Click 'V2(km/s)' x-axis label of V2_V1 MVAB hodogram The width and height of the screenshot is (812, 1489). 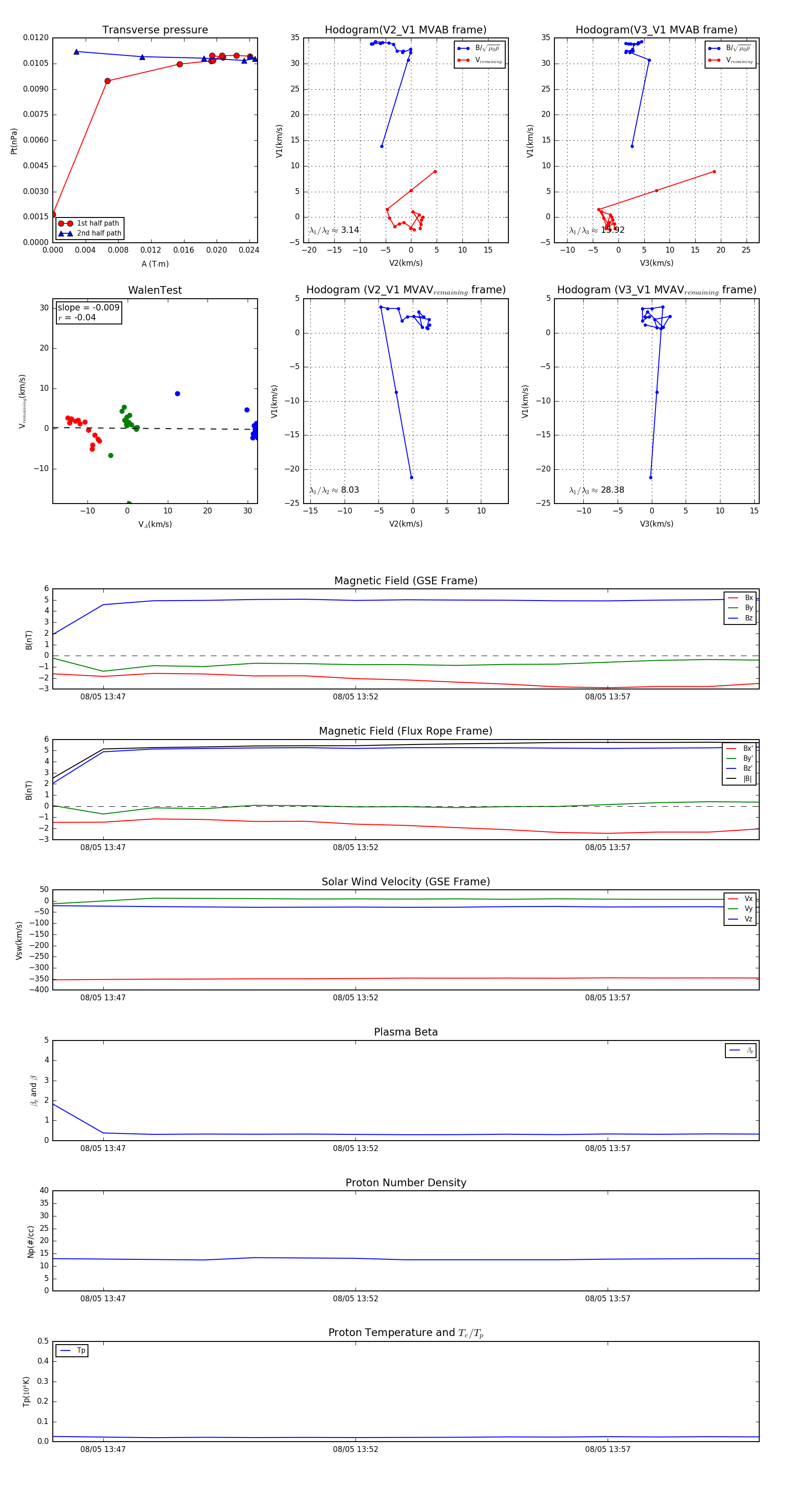tap(406, 263)
